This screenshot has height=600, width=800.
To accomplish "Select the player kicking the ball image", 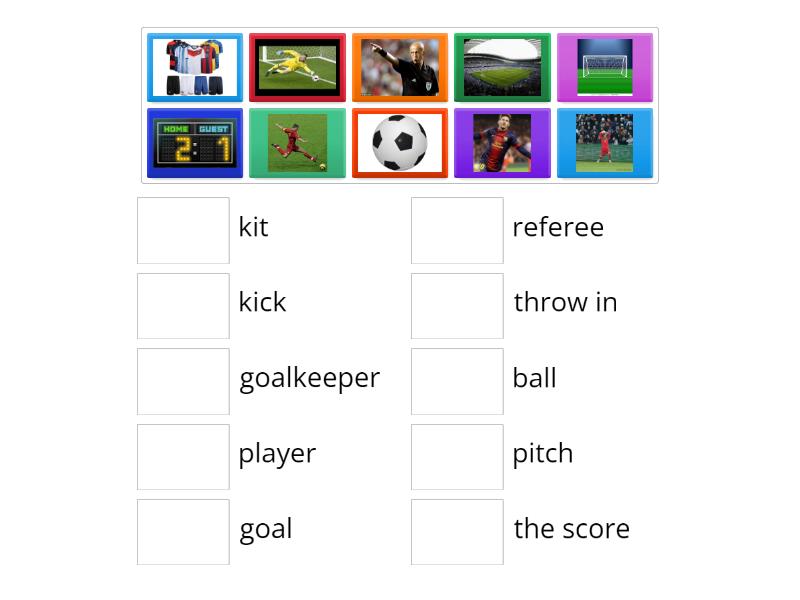I will [x=297, y=142].
